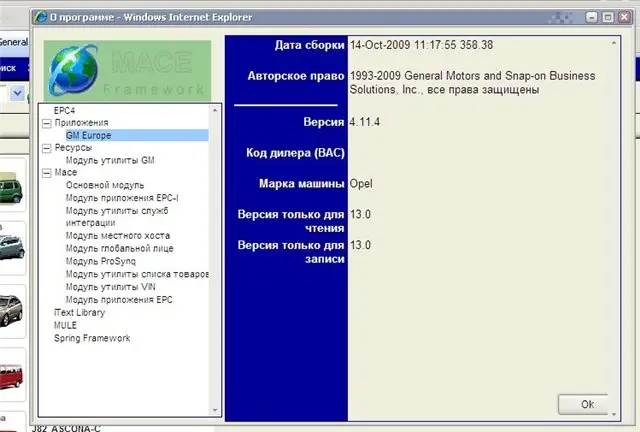Screen dimensions: 640x432
Task: Click the Opel make value
Action: pos(361,184)
